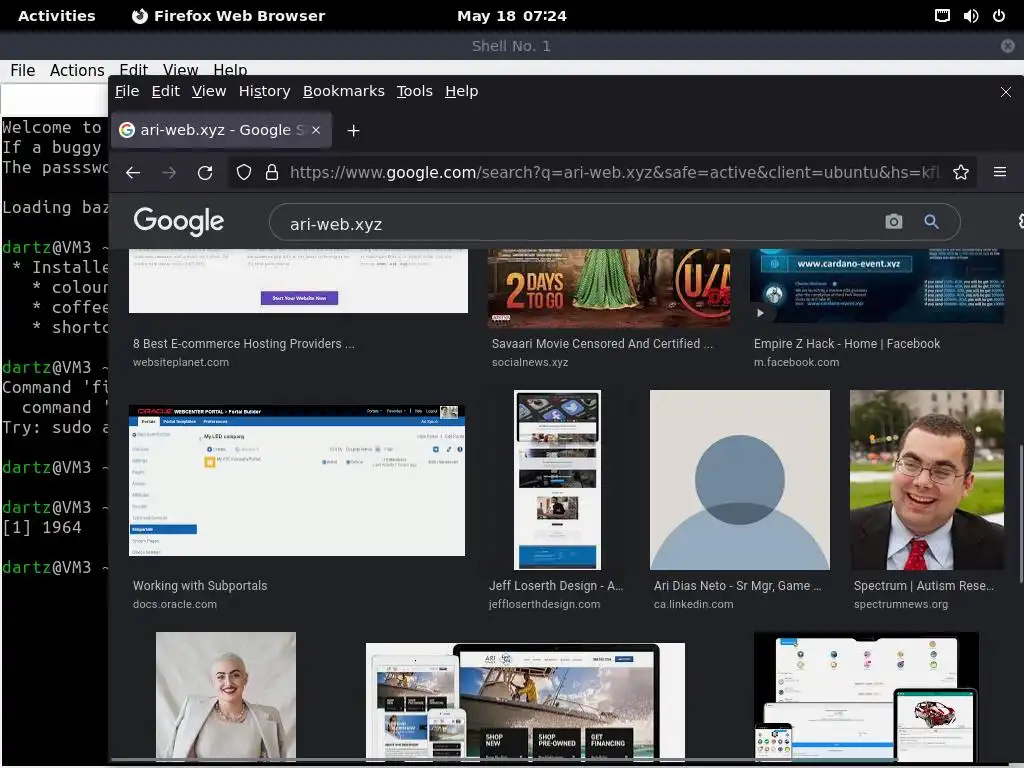Bookmark this page with the star icon
Viewport: 1024px width, 768px height.
click(961, 172)
